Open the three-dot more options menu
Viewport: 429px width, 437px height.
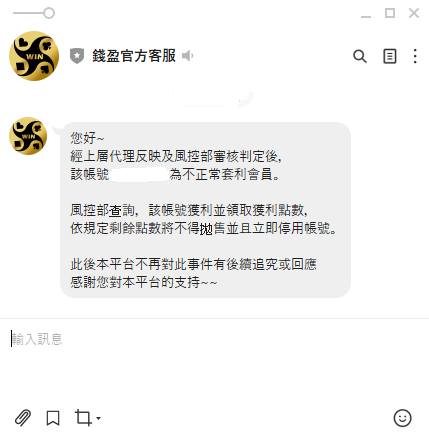(415, 56)
